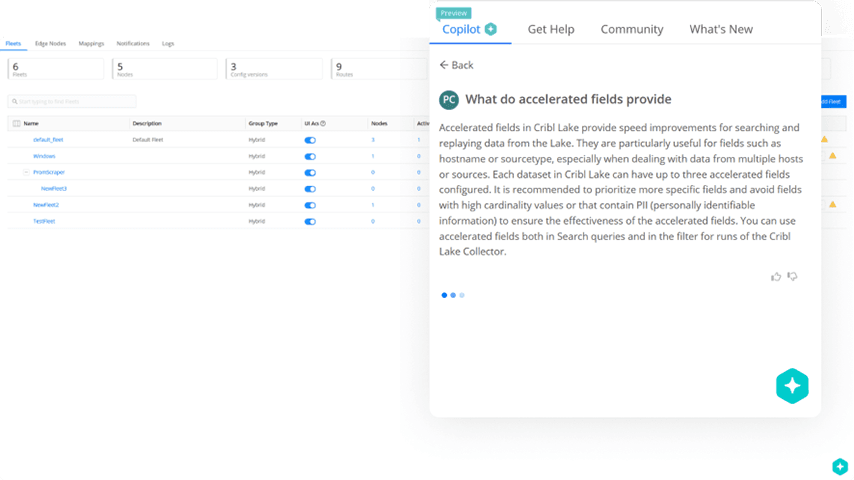Viewport: 854px width, 480px height.
Task: Click the small Copilot launcher in the page corner
Action: click(840, 467)
